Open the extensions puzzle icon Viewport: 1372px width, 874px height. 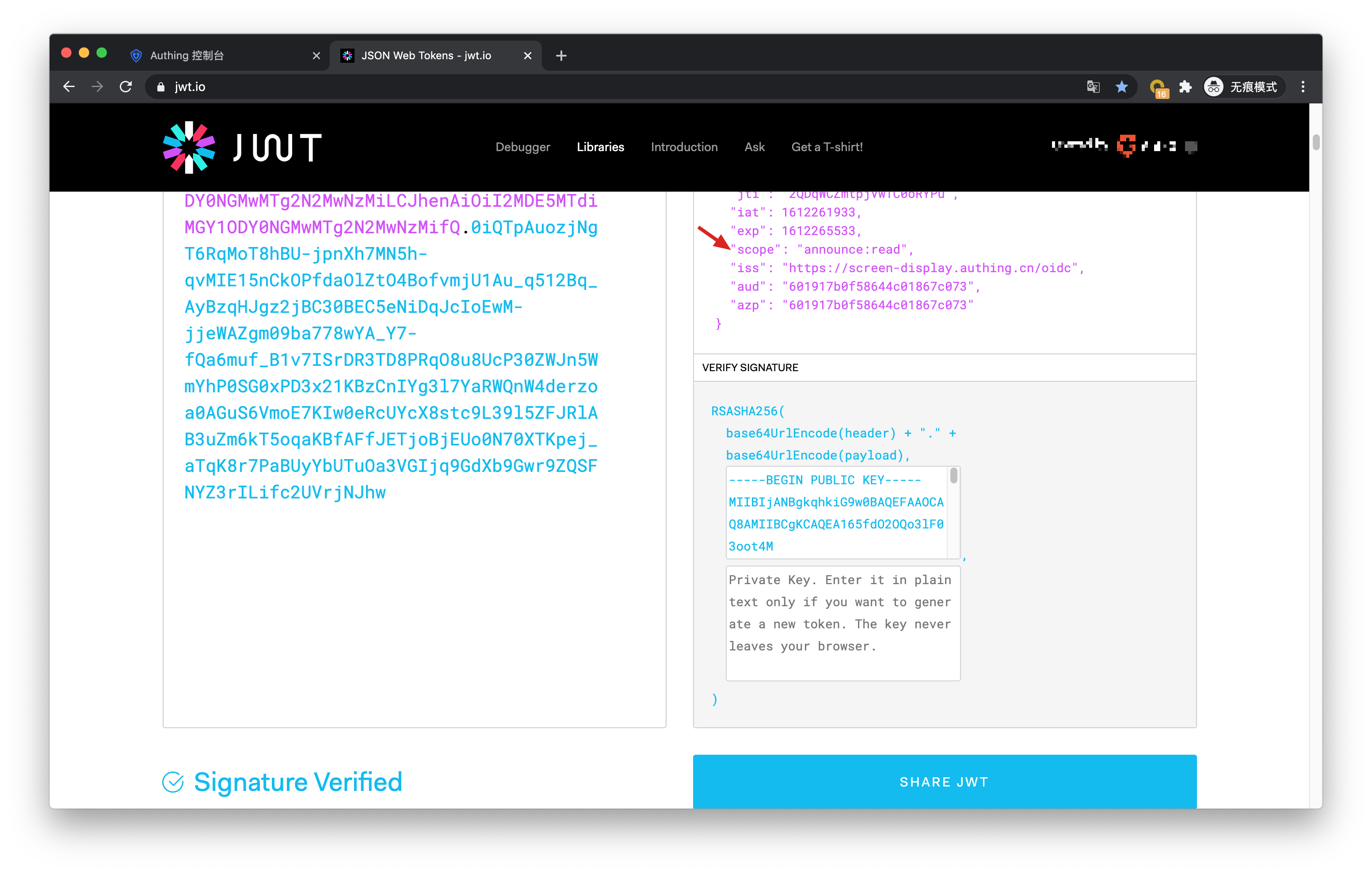tap(1185, 87)
